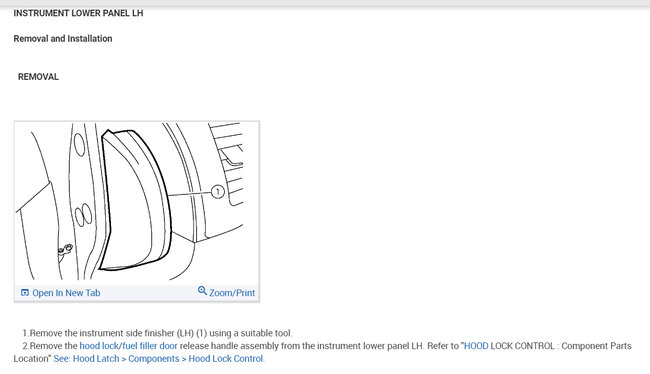Select the 'INSTRUMENT LOWER PANEL LH' heading

pos(78,13)
